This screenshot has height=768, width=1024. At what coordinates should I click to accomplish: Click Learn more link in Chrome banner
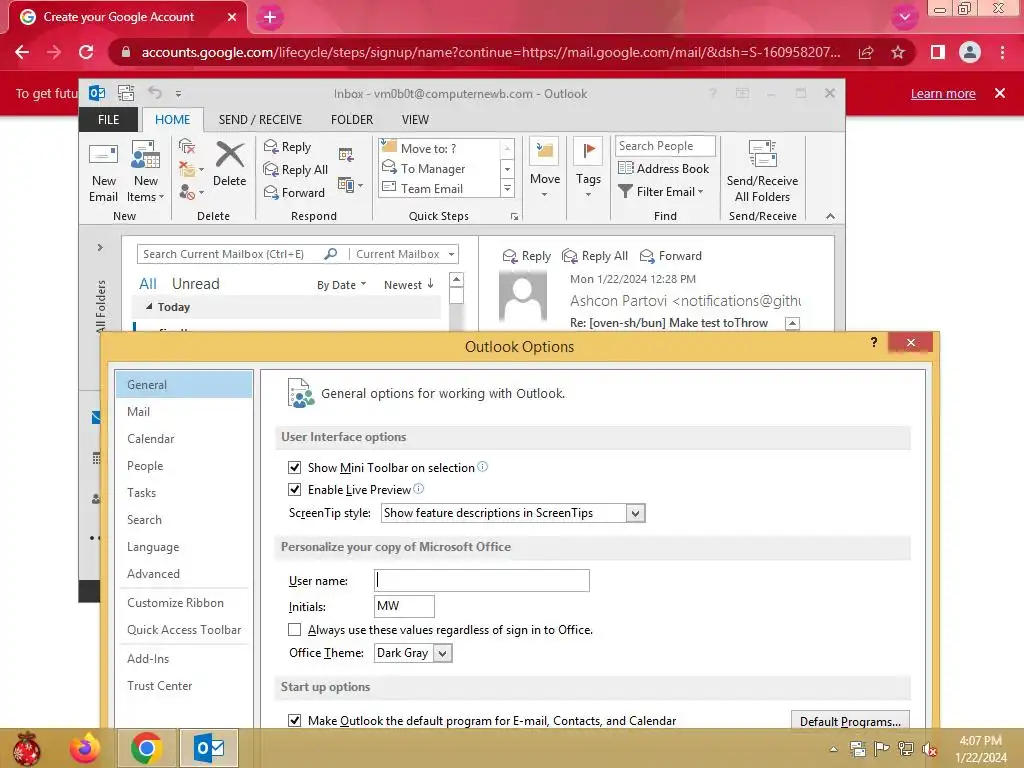943,93
